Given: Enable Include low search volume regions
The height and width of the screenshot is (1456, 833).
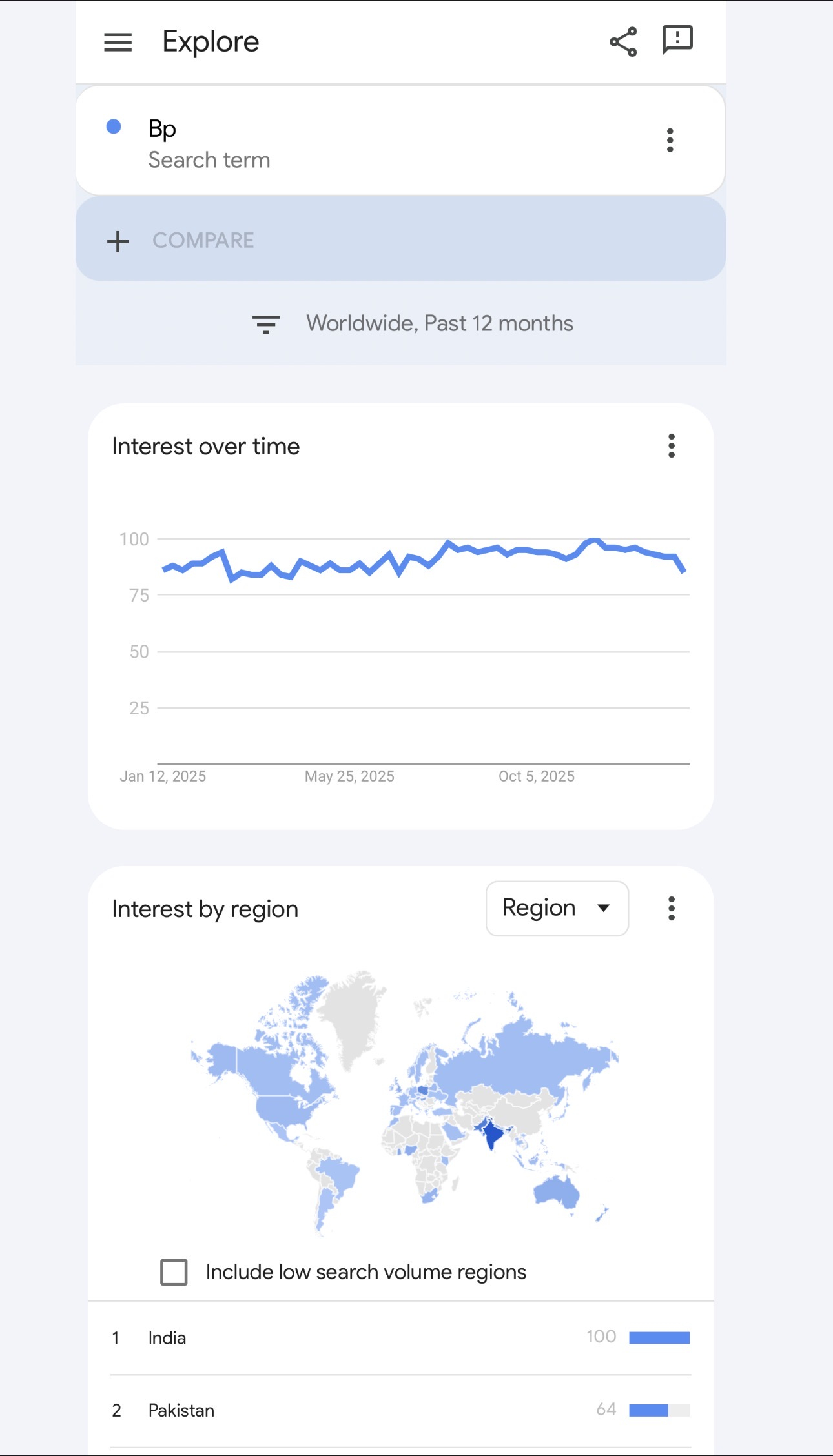Looking at the screenshot, I should (174, 1272).
